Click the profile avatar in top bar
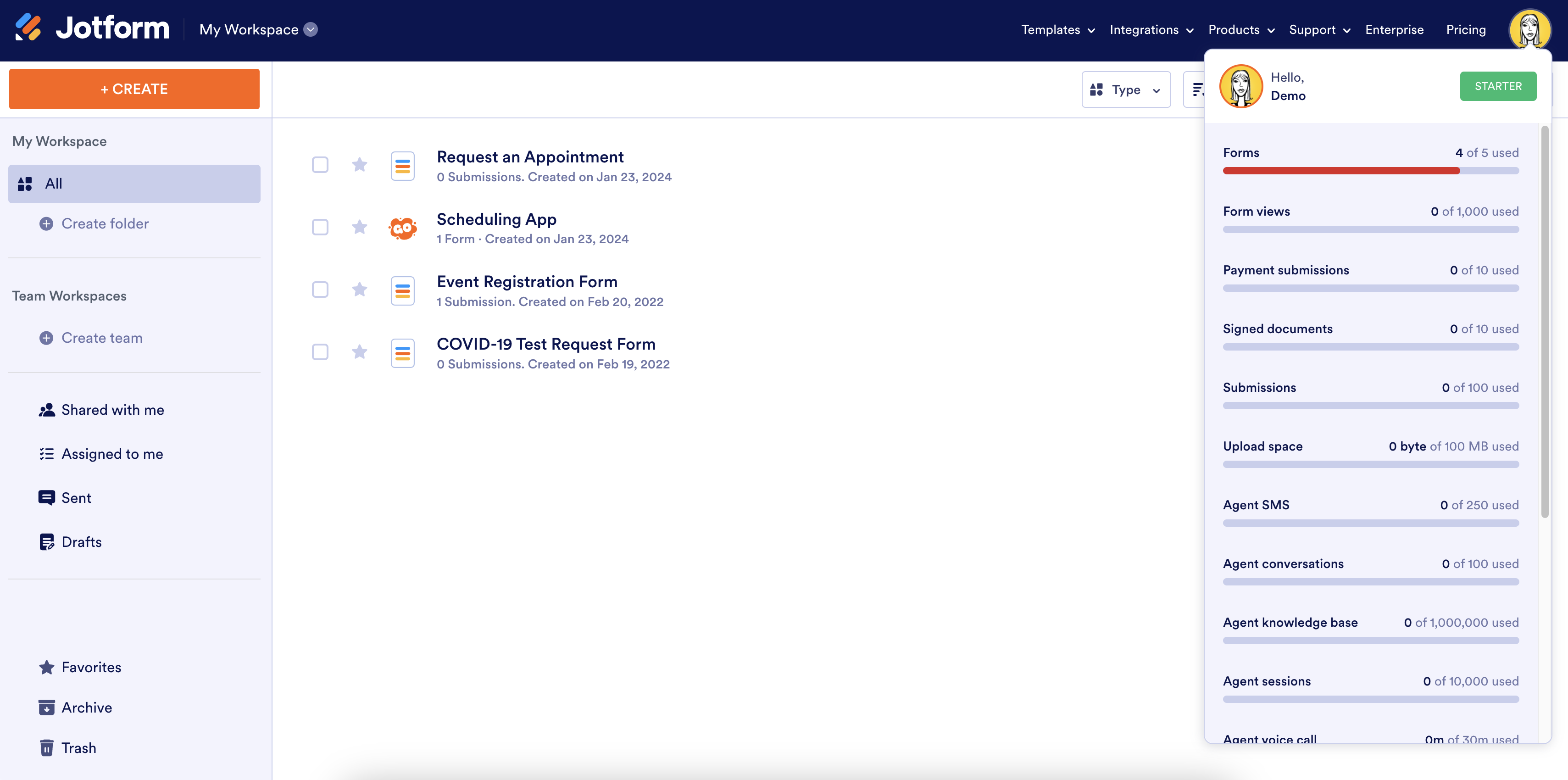Image resolution: width=1568 pixels, height=780 pixels. 1529,28
